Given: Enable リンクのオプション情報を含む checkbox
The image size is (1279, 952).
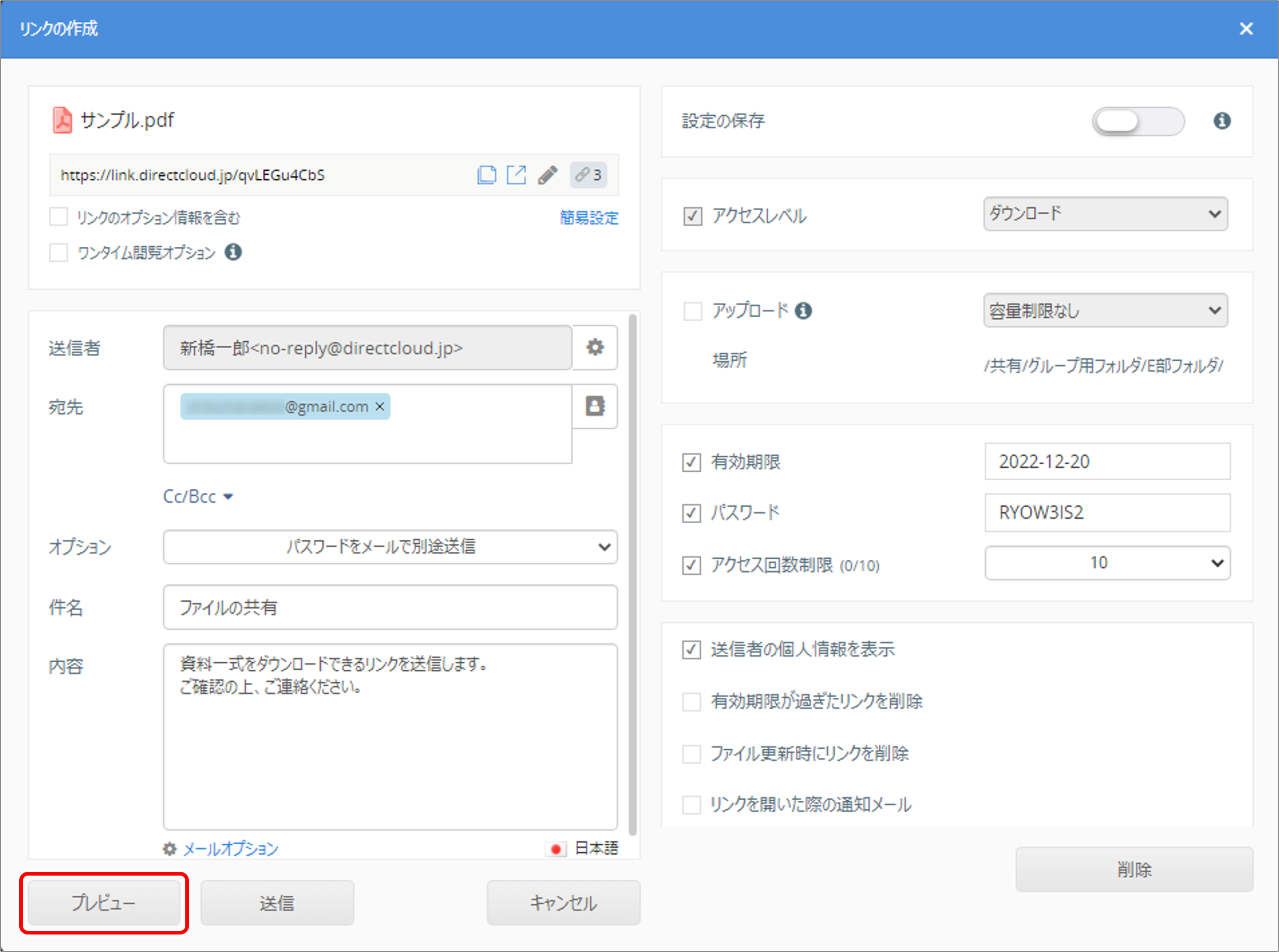Looking at the screenshot, I should 59,217.
